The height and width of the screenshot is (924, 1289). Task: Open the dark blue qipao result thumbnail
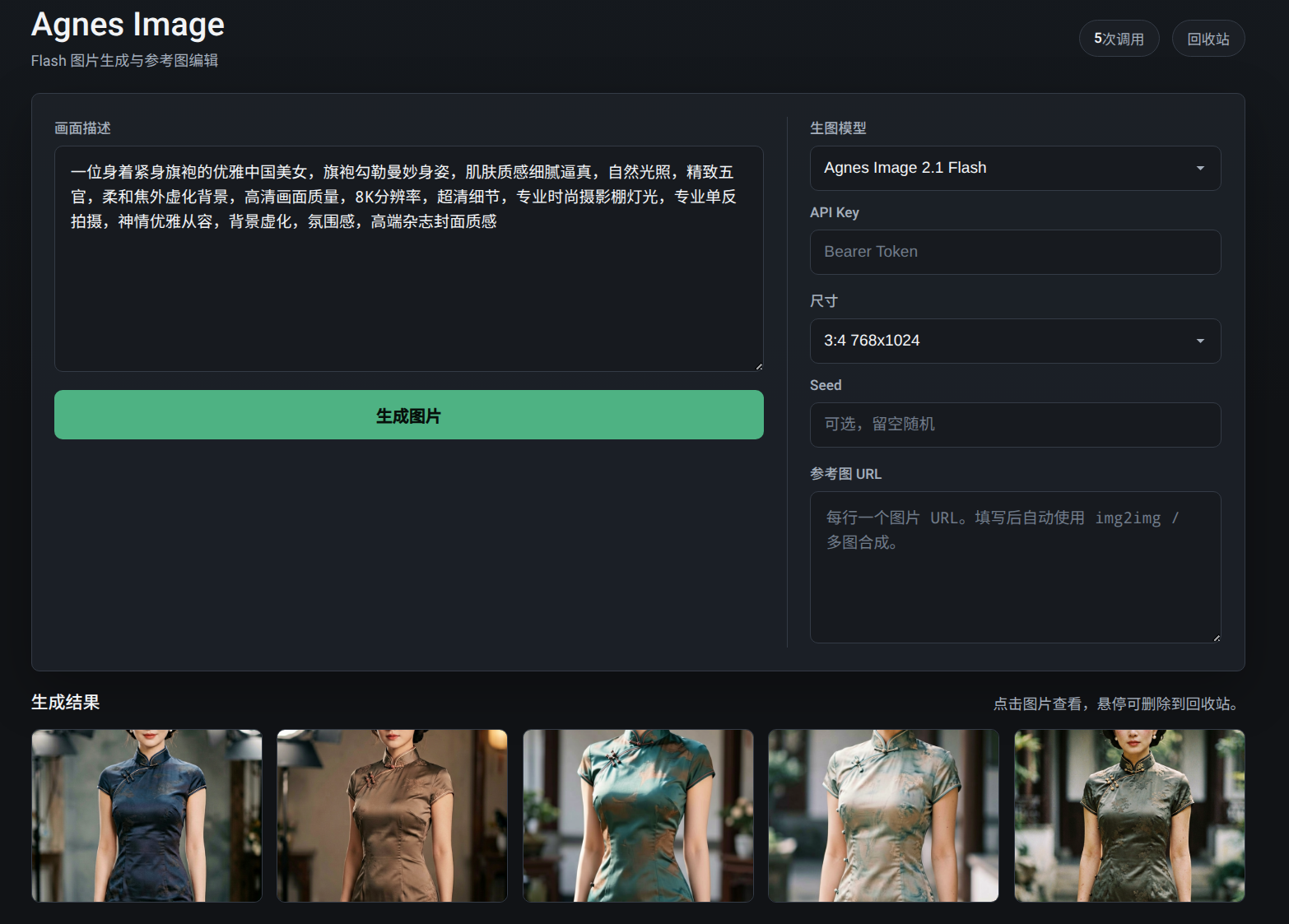147,815
